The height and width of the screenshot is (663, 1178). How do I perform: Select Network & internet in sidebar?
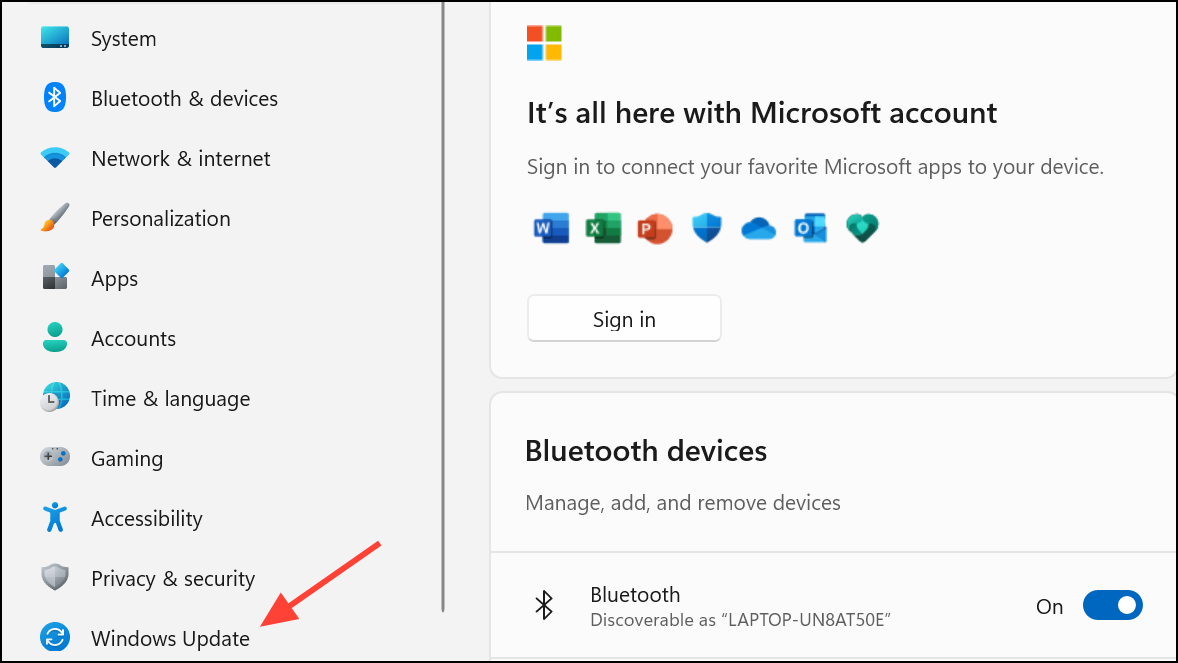(x=180, y=159)
